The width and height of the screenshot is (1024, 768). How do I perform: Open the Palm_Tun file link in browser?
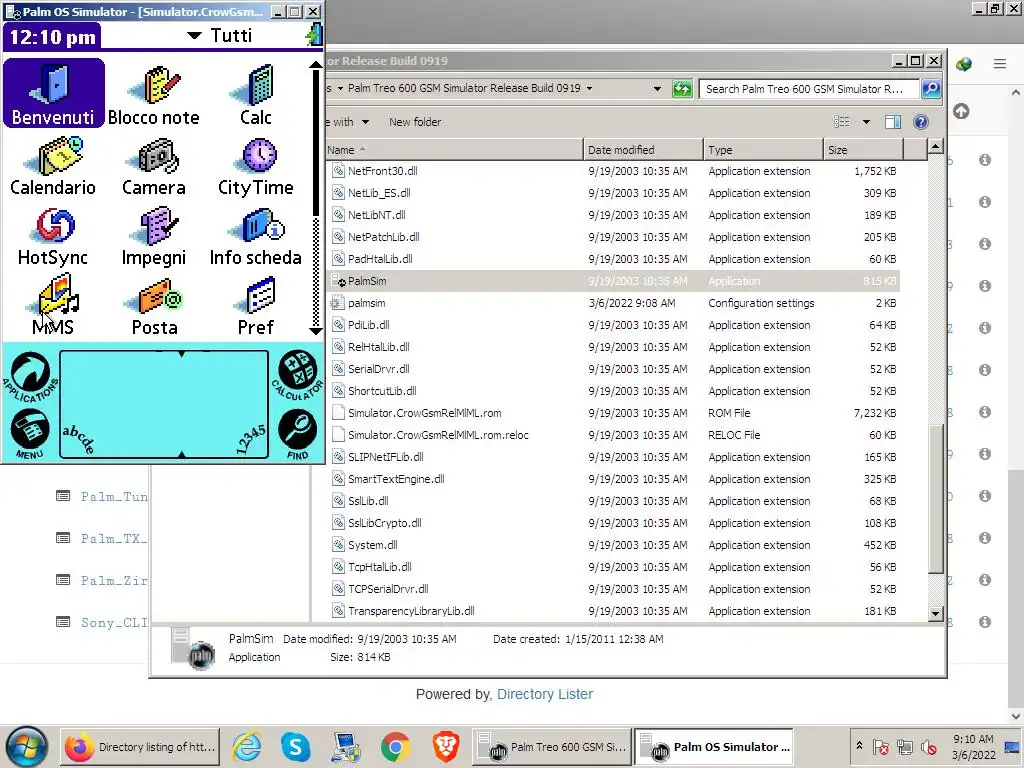114,496
